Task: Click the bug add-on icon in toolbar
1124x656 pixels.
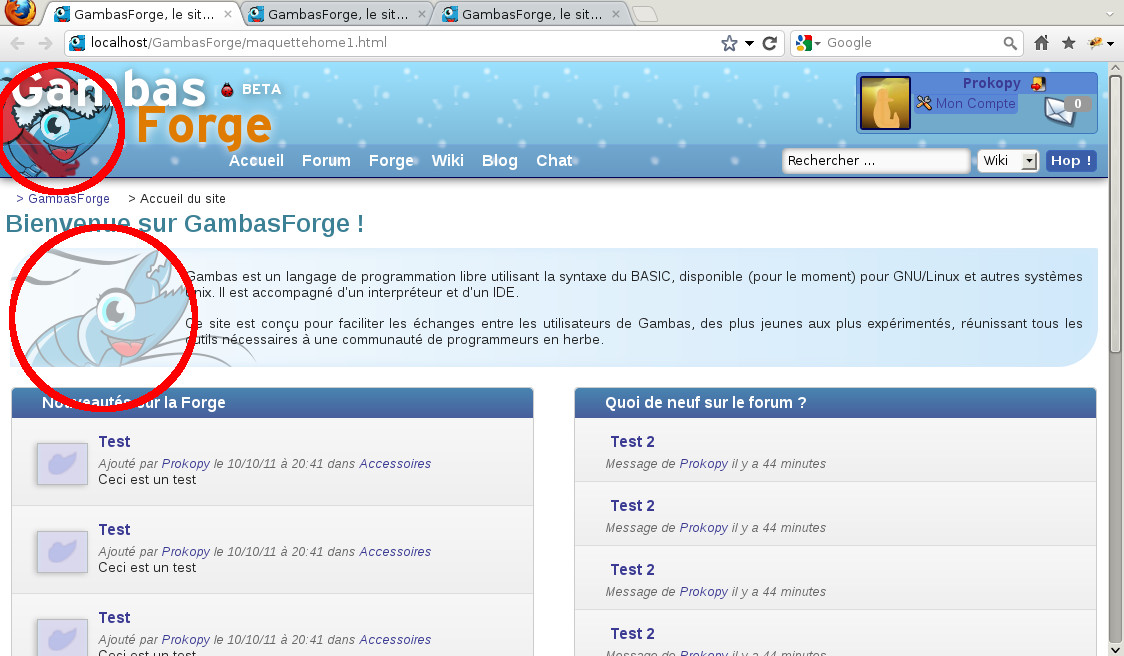Action: [1095, 43]
